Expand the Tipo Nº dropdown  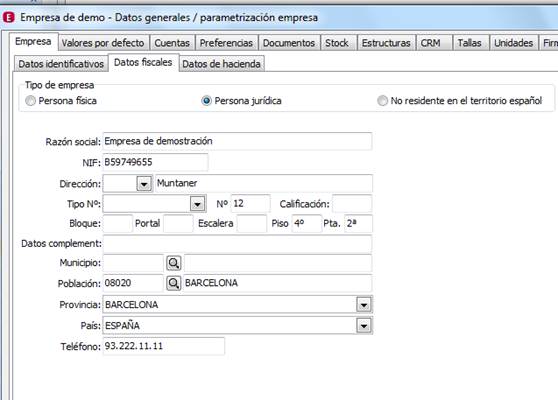point(197,204)
